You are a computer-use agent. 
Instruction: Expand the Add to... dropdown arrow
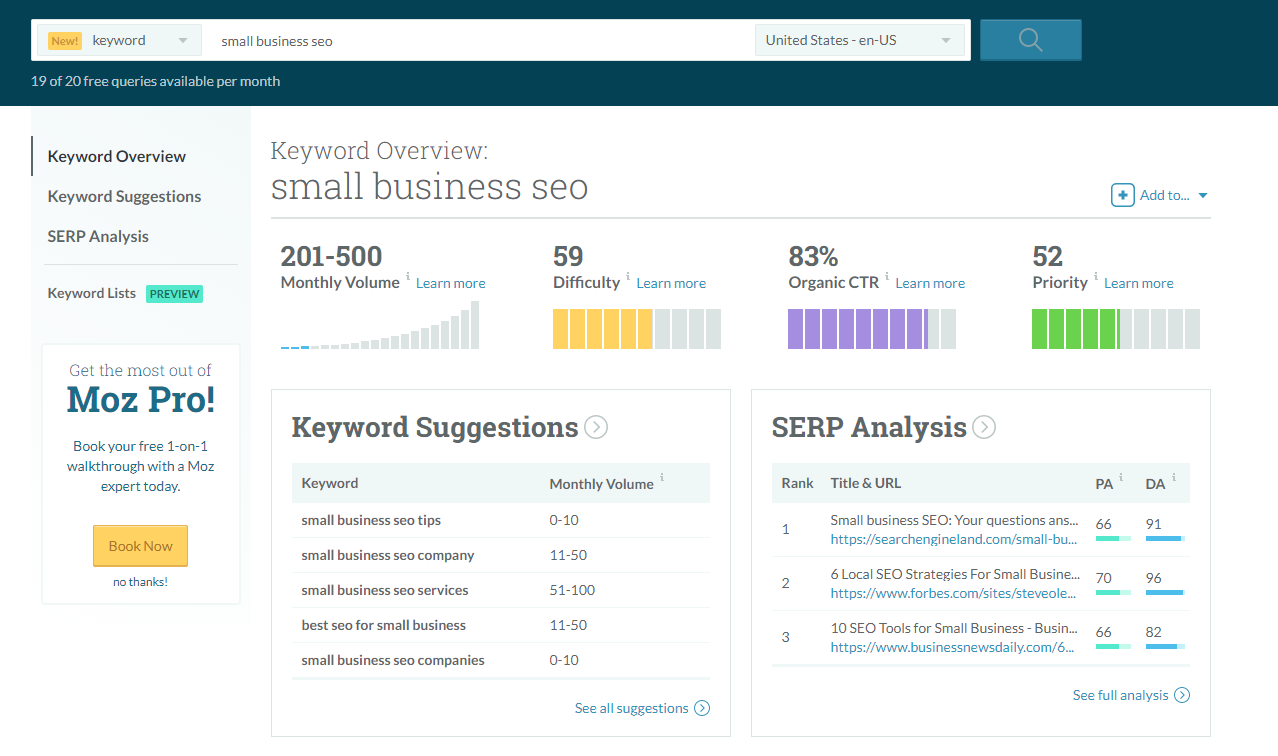coord(1203,196)
